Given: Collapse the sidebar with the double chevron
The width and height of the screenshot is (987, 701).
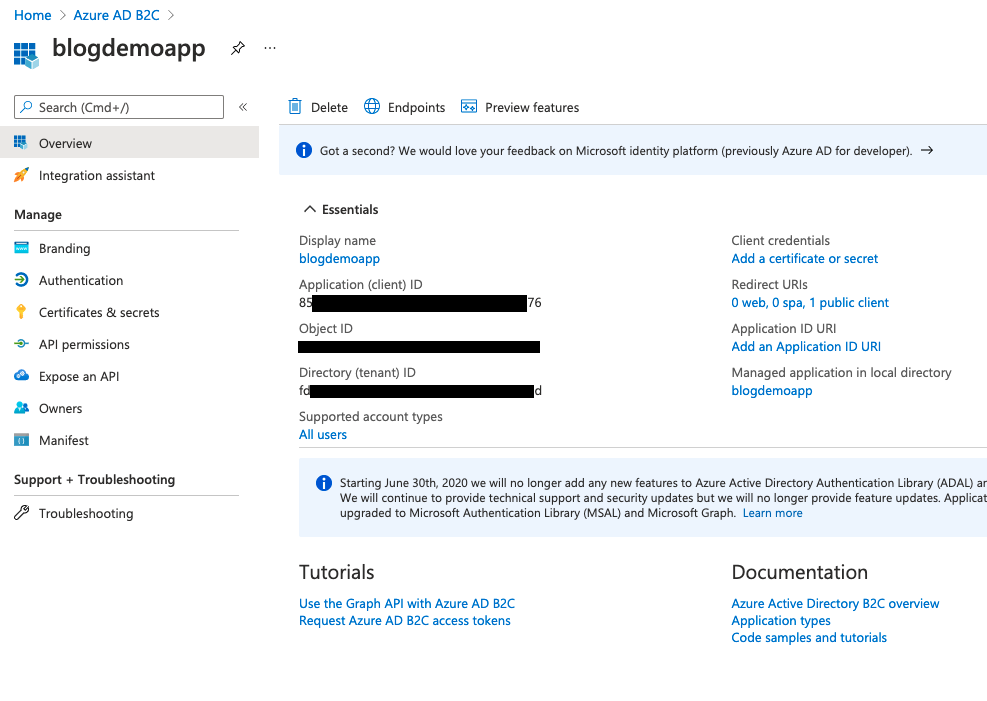Looking at the screenshot, I should coord(243,107).
